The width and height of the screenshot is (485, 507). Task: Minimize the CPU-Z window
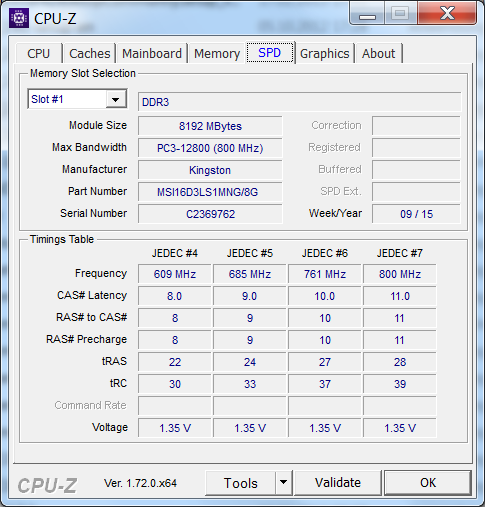click(367, 14)
